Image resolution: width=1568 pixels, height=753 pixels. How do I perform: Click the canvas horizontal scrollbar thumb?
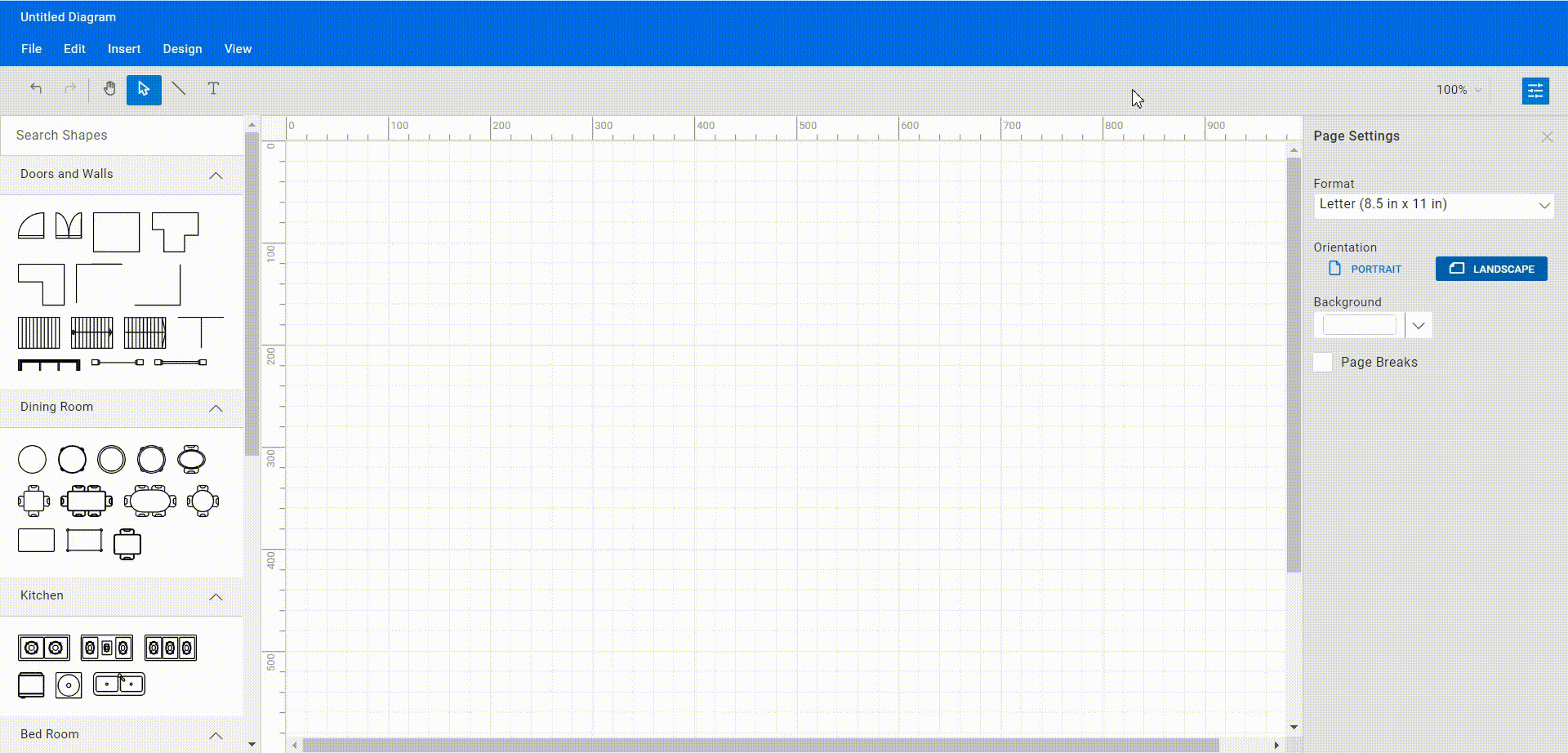[x=760, y=746]
